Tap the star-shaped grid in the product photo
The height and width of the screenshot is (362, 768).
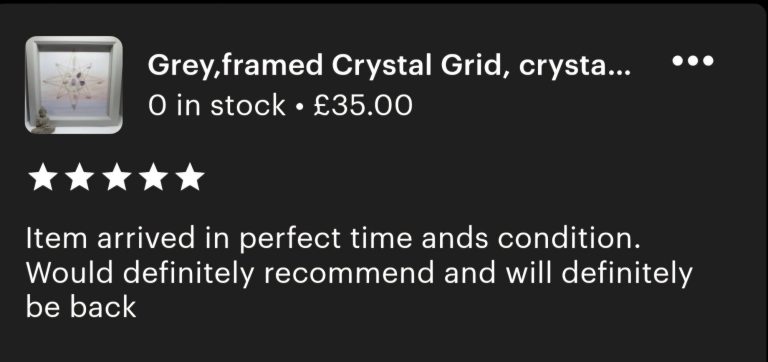(x=73, y=81)
